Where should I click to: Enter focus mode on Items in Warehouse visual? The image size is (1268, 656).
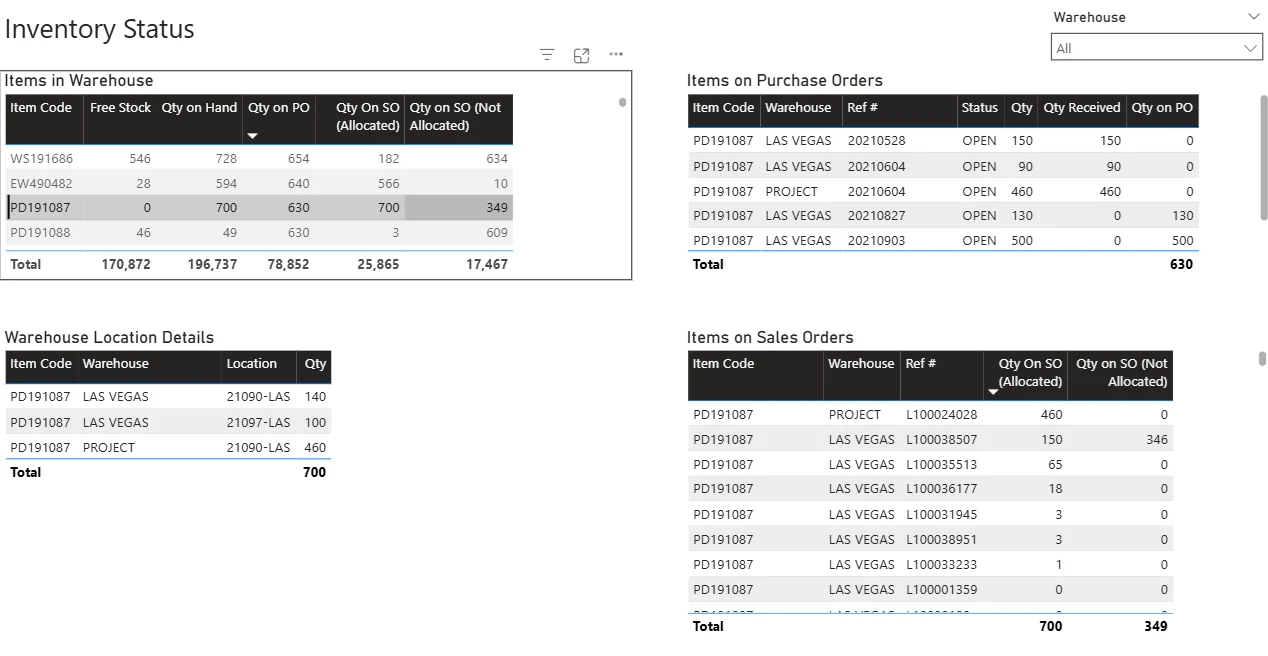click(581, 55)
